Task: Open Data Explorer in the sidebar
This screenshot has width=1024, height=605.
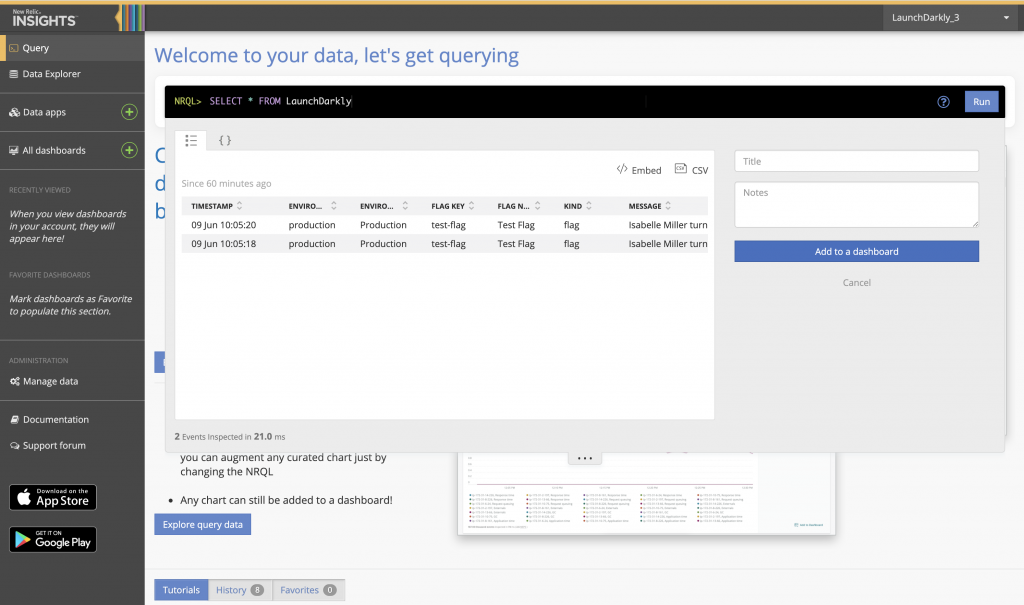Action: 51,74
